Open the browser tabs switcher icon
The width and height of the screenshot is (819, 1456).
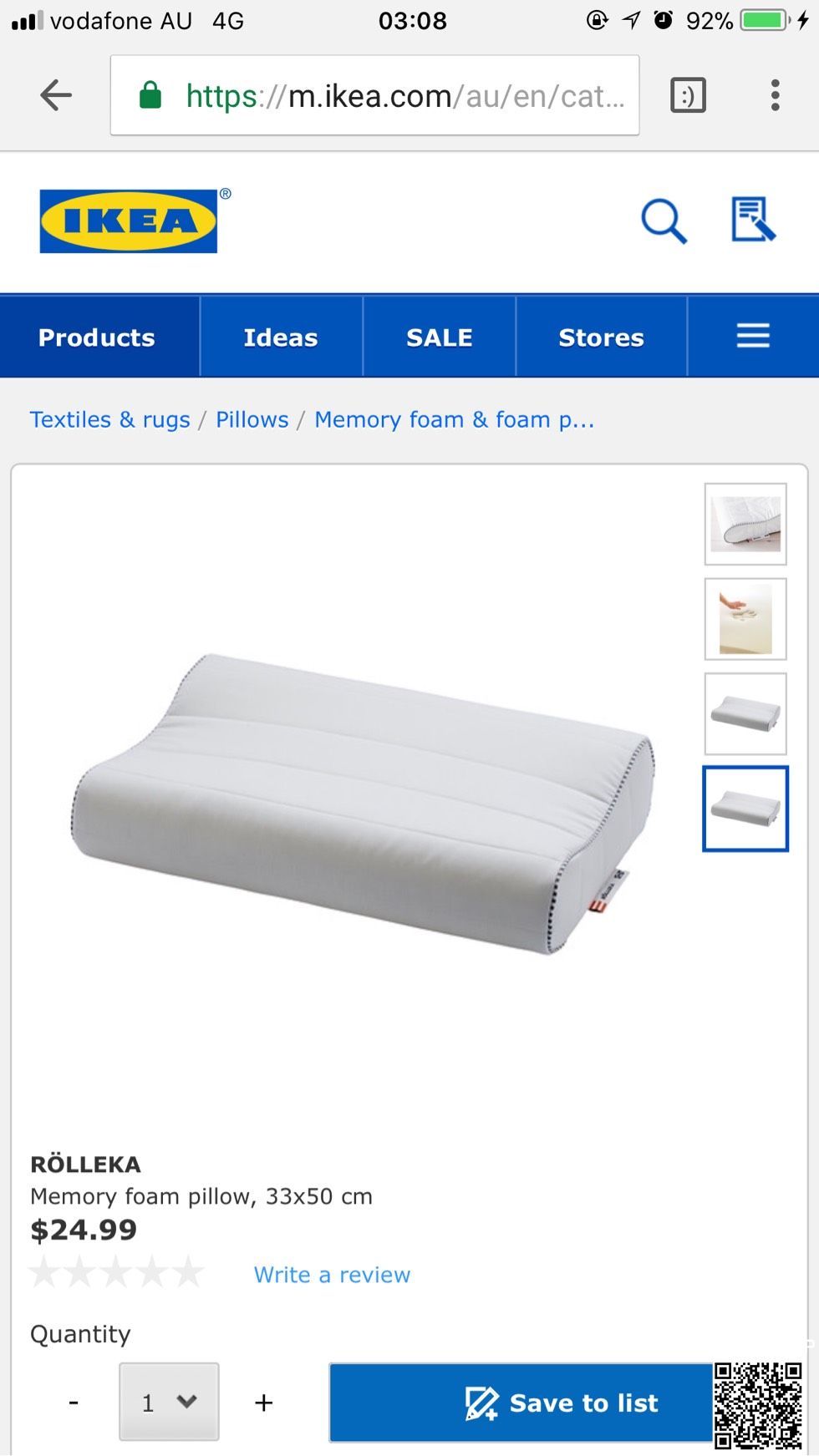688,95
